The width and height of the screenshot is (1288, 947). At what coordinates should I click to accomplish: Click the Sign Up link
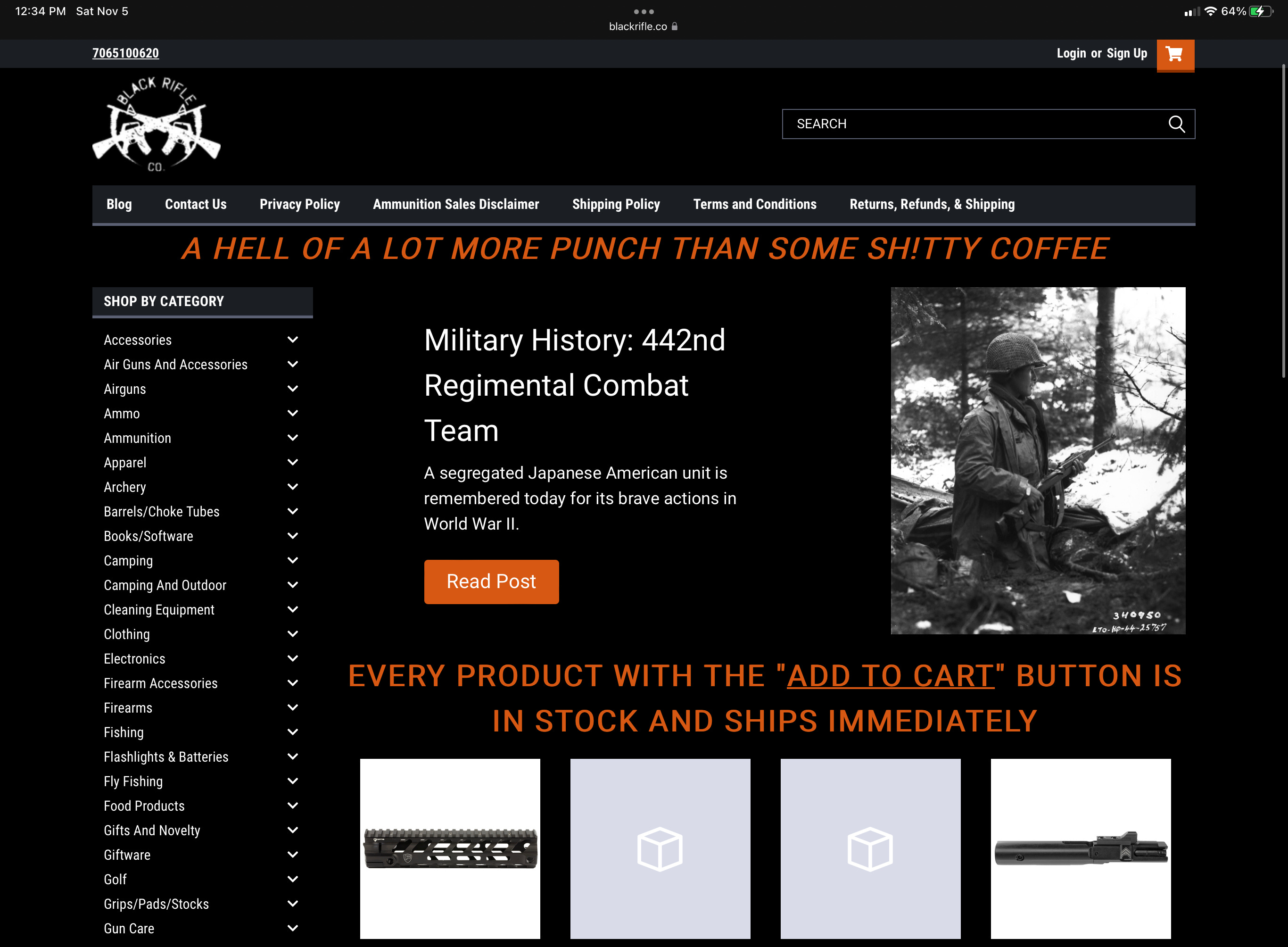(x=1127, y=53)
